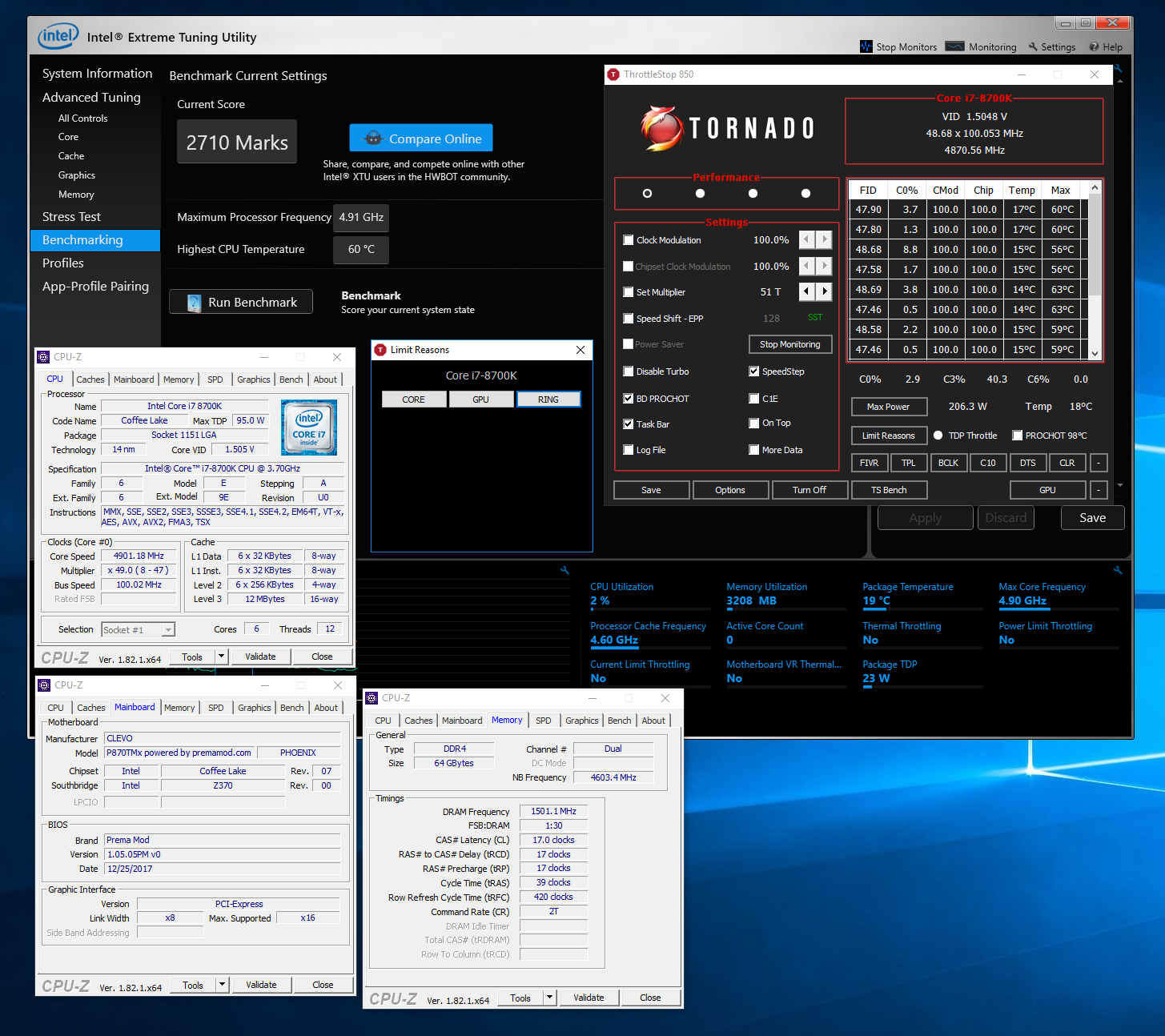Click the Intel logo in XTU title
This screenshot has width=1165, height=1036.
(58, 36)
